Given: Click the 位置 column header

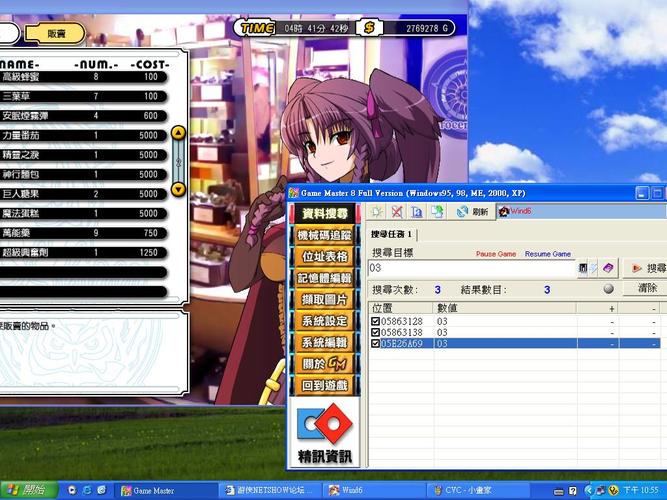Looking at the screenshot, I should click(x=401, y=308).
